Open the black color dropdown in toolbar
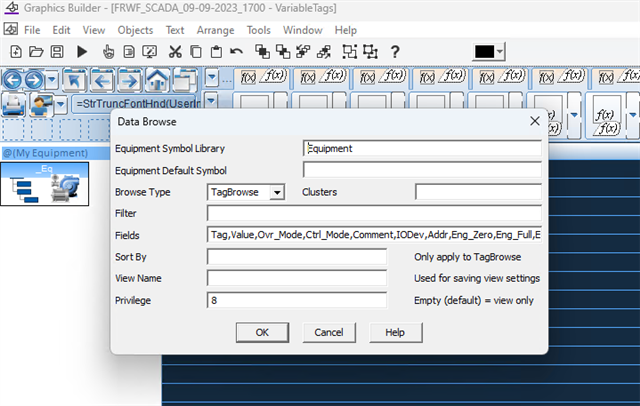The width and height of the screenshot is (640, 406). pyautogui.click(x=500, y=52)
